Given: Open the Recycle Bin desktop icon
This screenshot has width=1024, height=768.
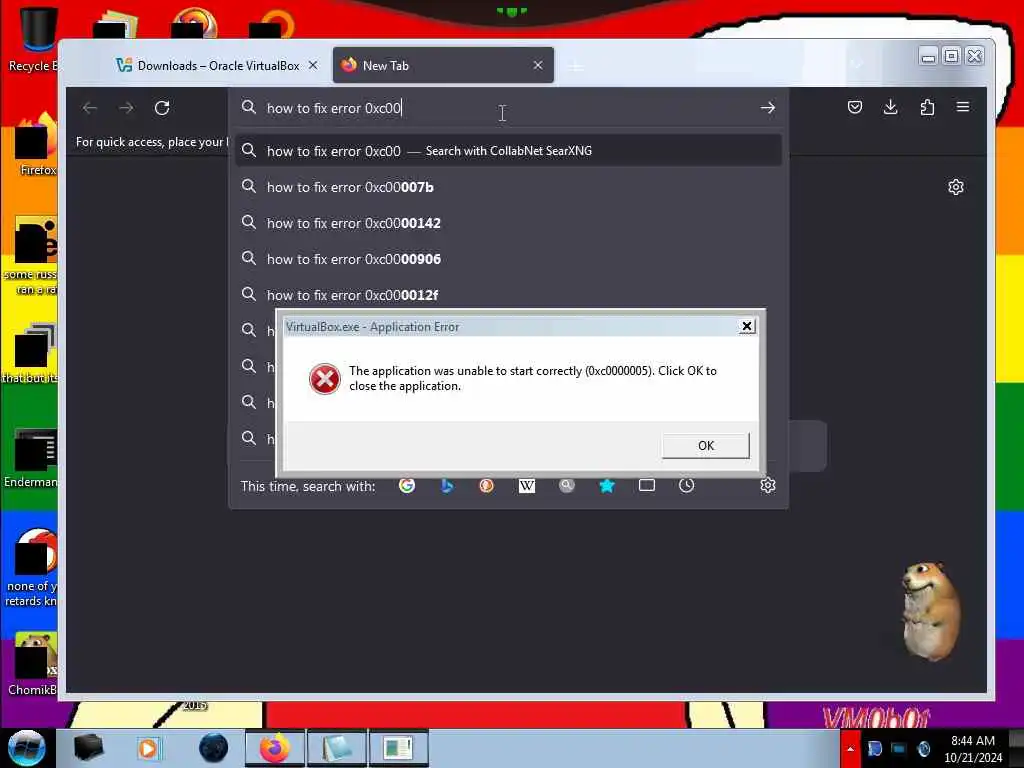Looking at the screenshot, I should [32, 39].
